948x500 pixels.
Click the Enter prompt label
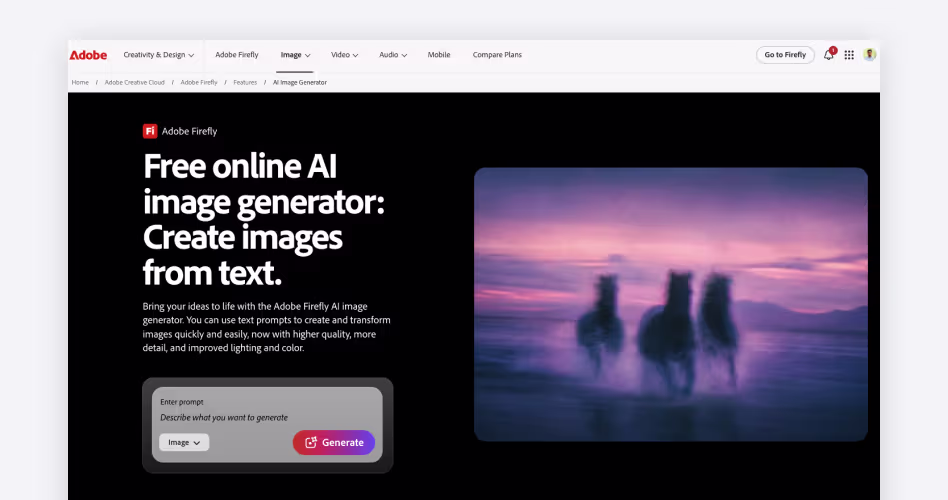181,402
